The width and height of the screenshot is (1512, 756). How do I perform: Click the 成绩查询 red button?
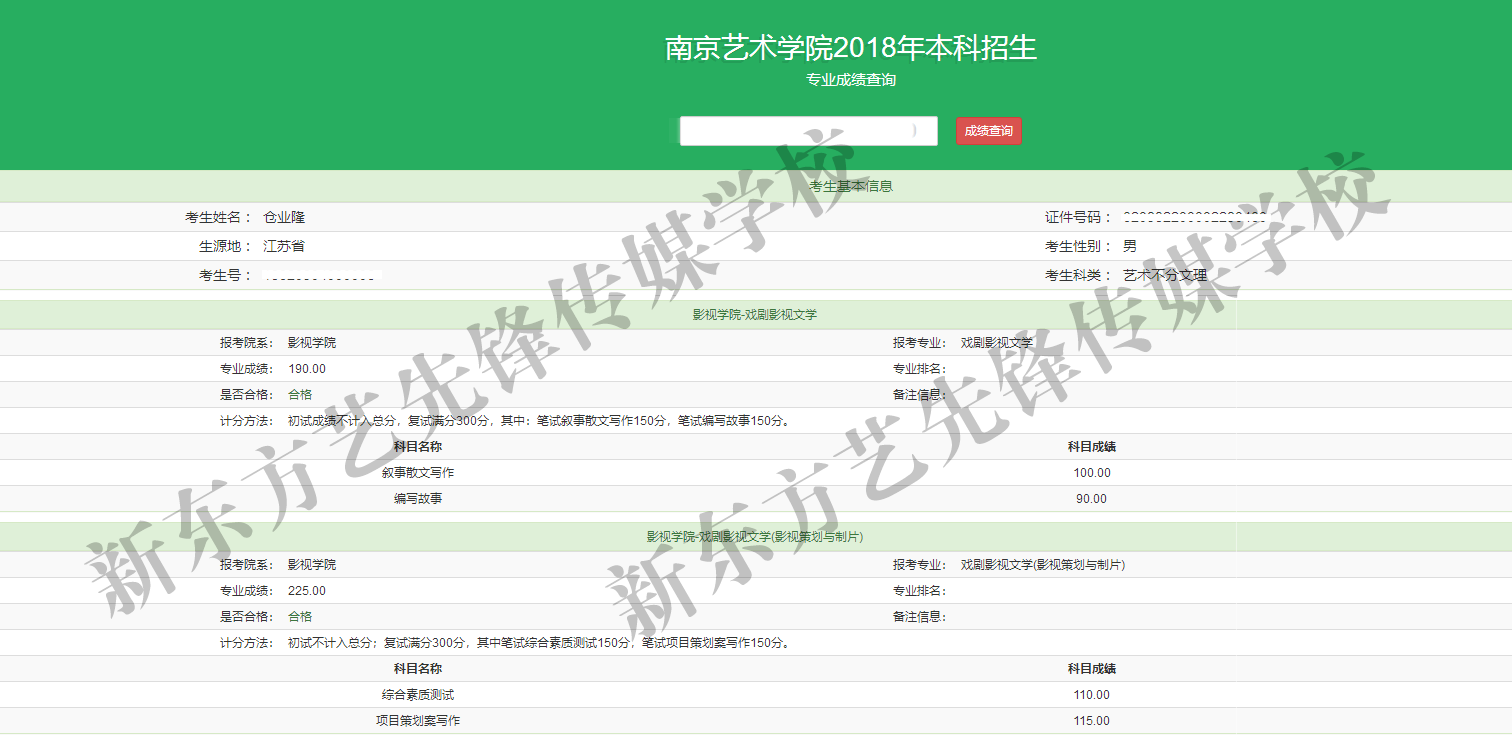click(x=988, y=131)
